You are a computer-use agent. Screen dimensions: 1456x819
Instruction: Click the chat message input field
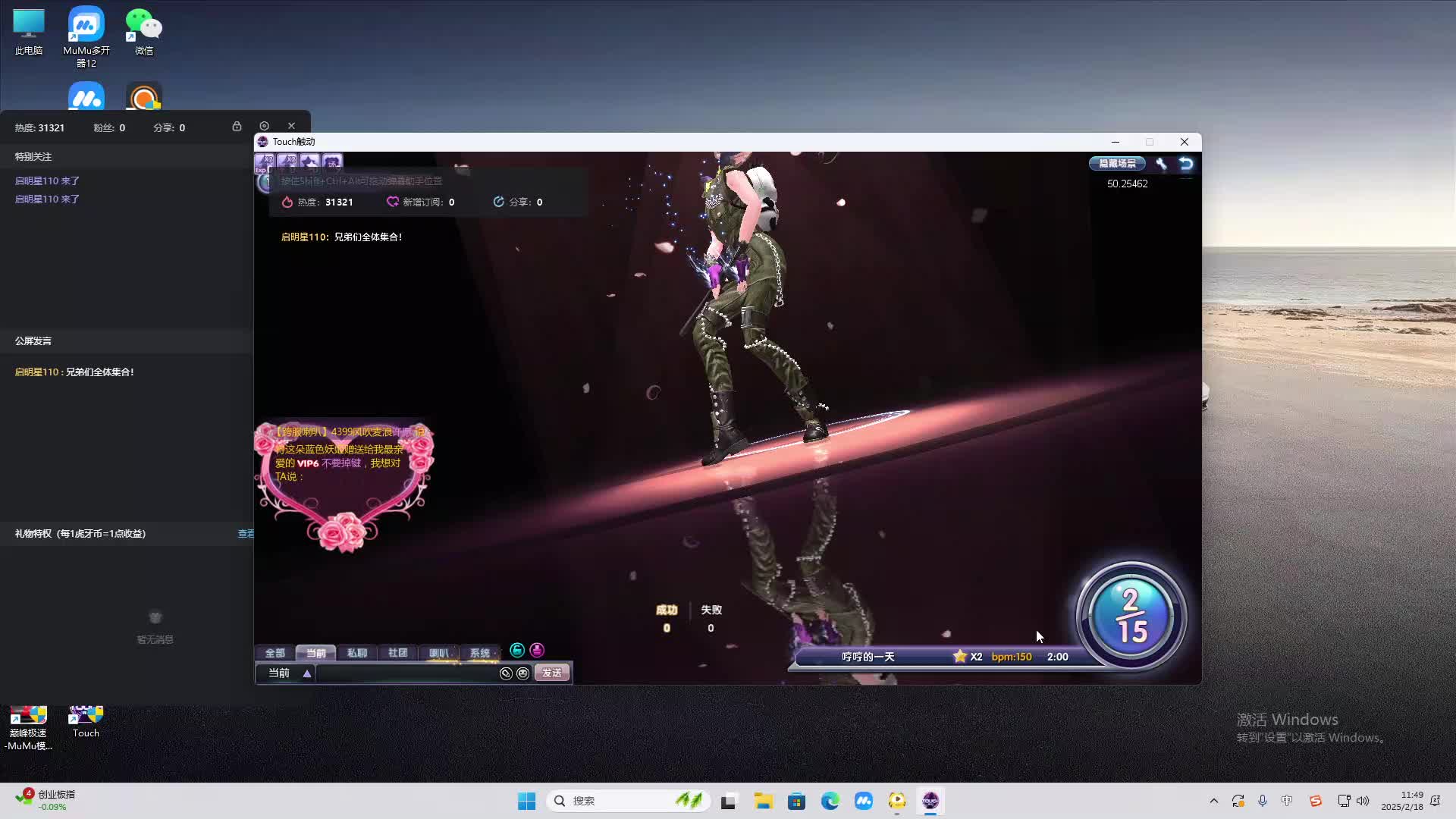pyautogui.click(x=406, y=673)
